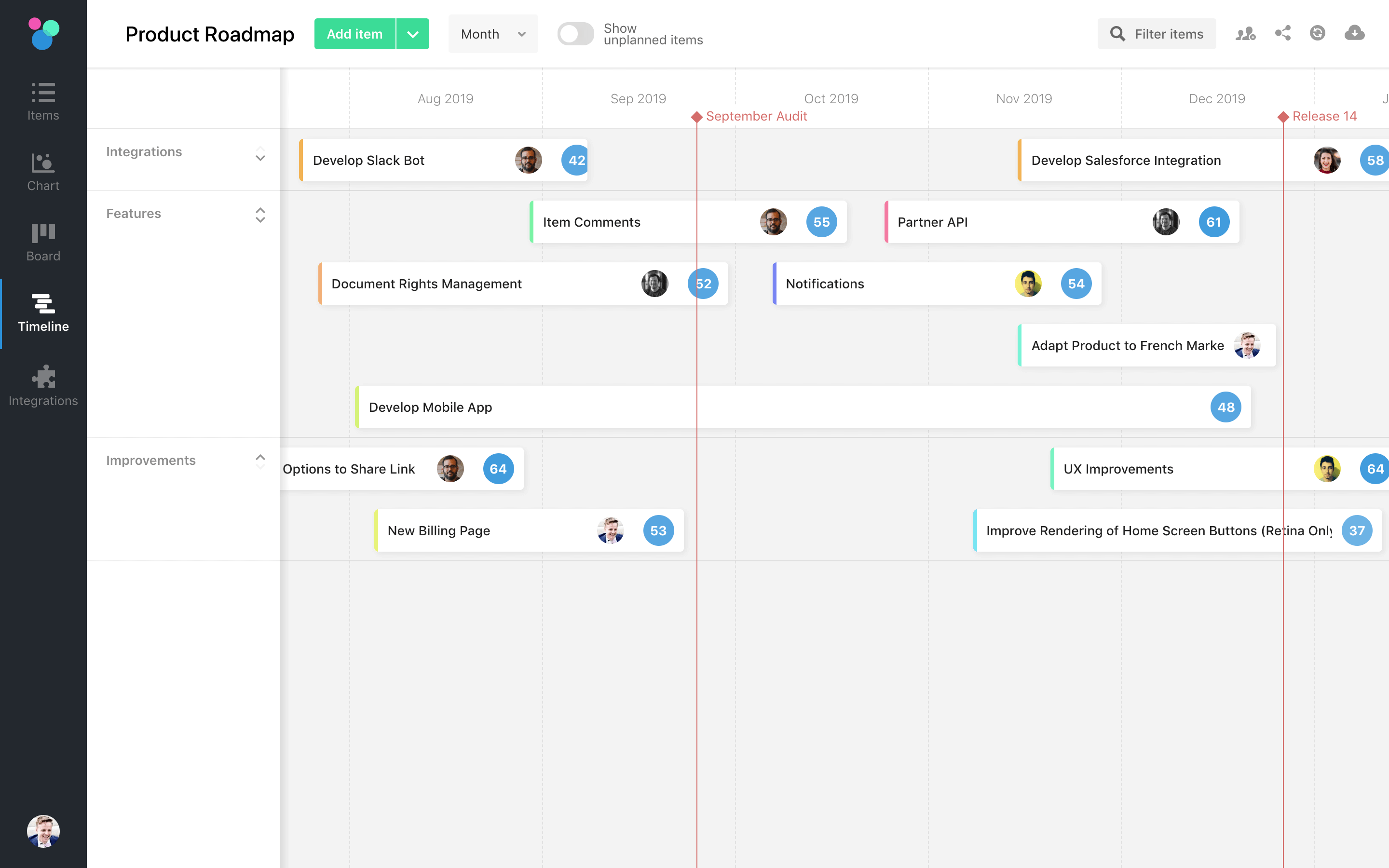Open the assignee avatar on Item Comments
This screenshot has height=868, width=1389.
[774, 222]
